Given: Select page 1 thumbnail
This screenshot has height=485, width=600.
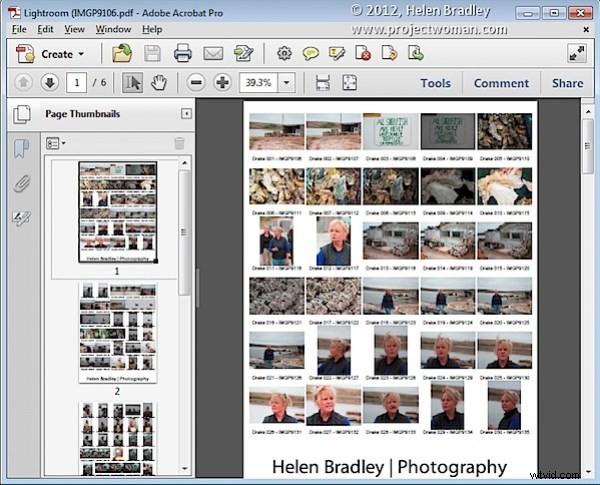Looking at the screenshot, I should [117, 212].
